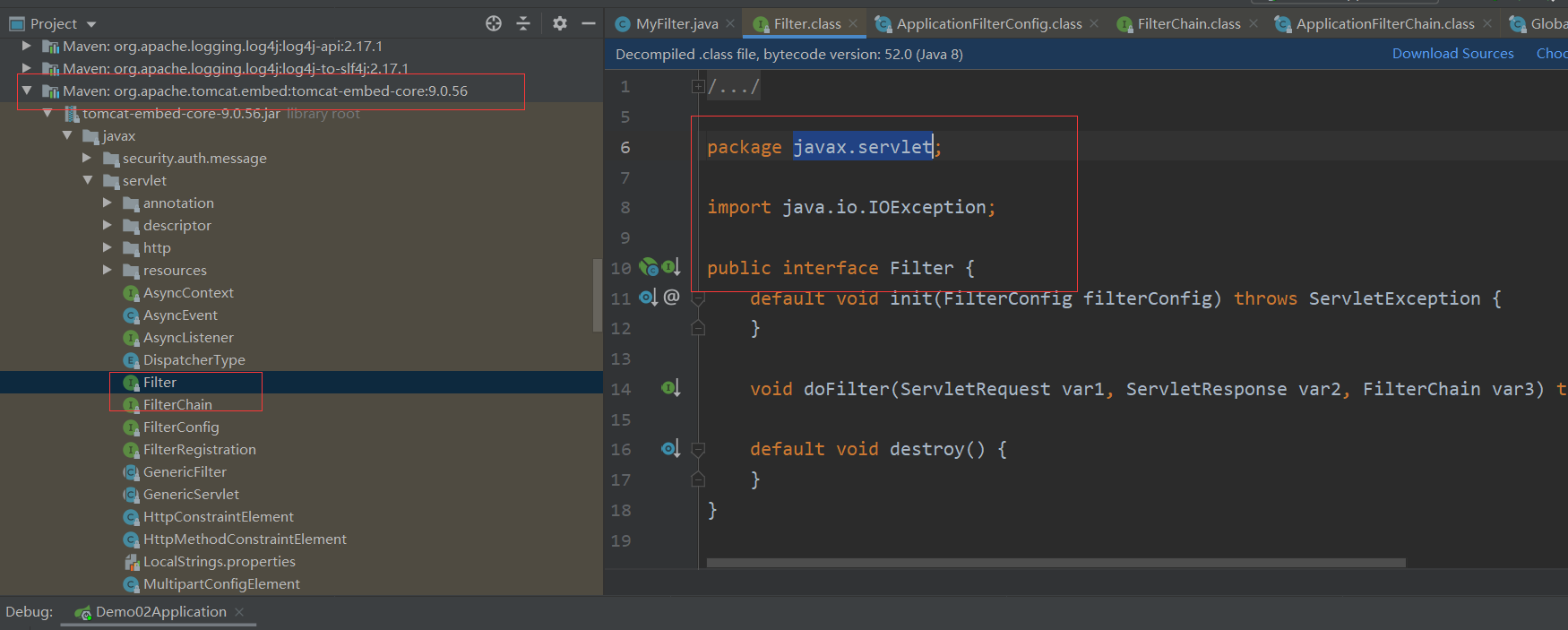
Task: Collapse the tomcat-embed-core-9.0.56.jar node
Action: tap(47, 113)
